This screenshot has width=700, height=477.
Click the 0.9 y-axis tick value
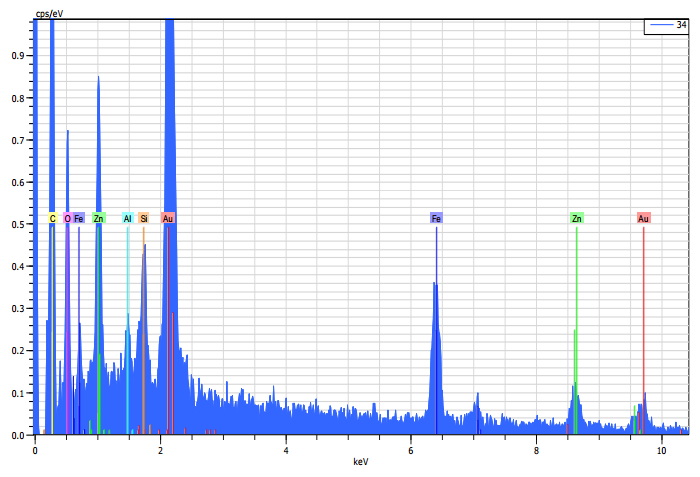[18, 56]
